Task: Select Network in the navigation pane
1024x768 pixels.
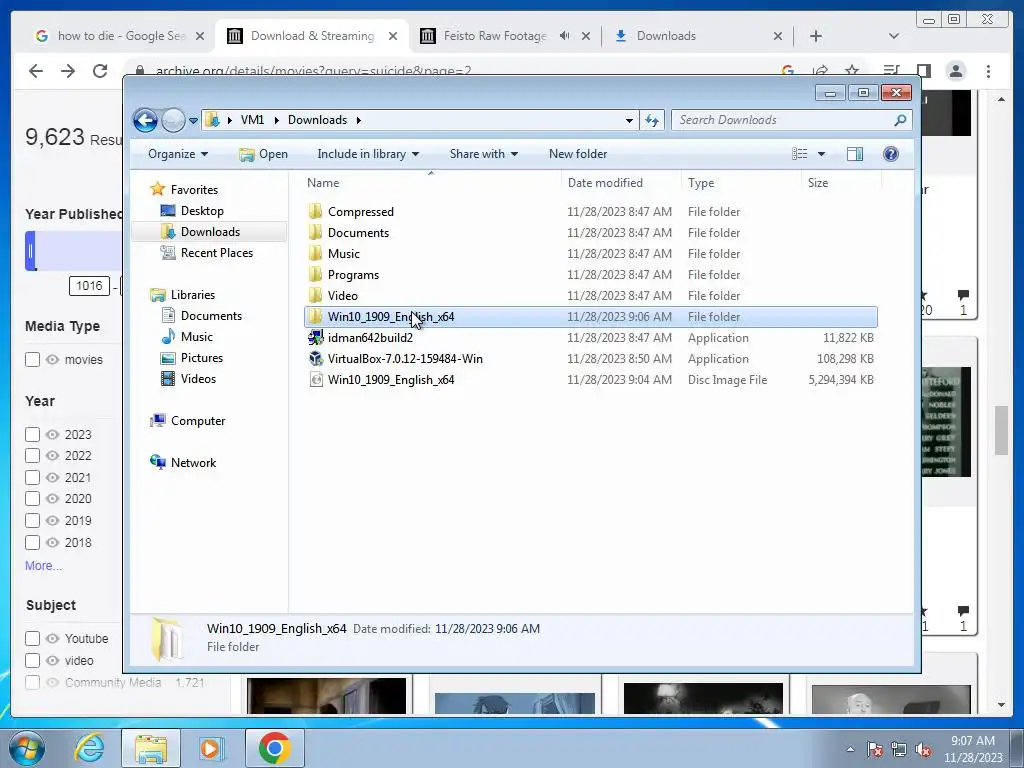Action: pos(193,463)
